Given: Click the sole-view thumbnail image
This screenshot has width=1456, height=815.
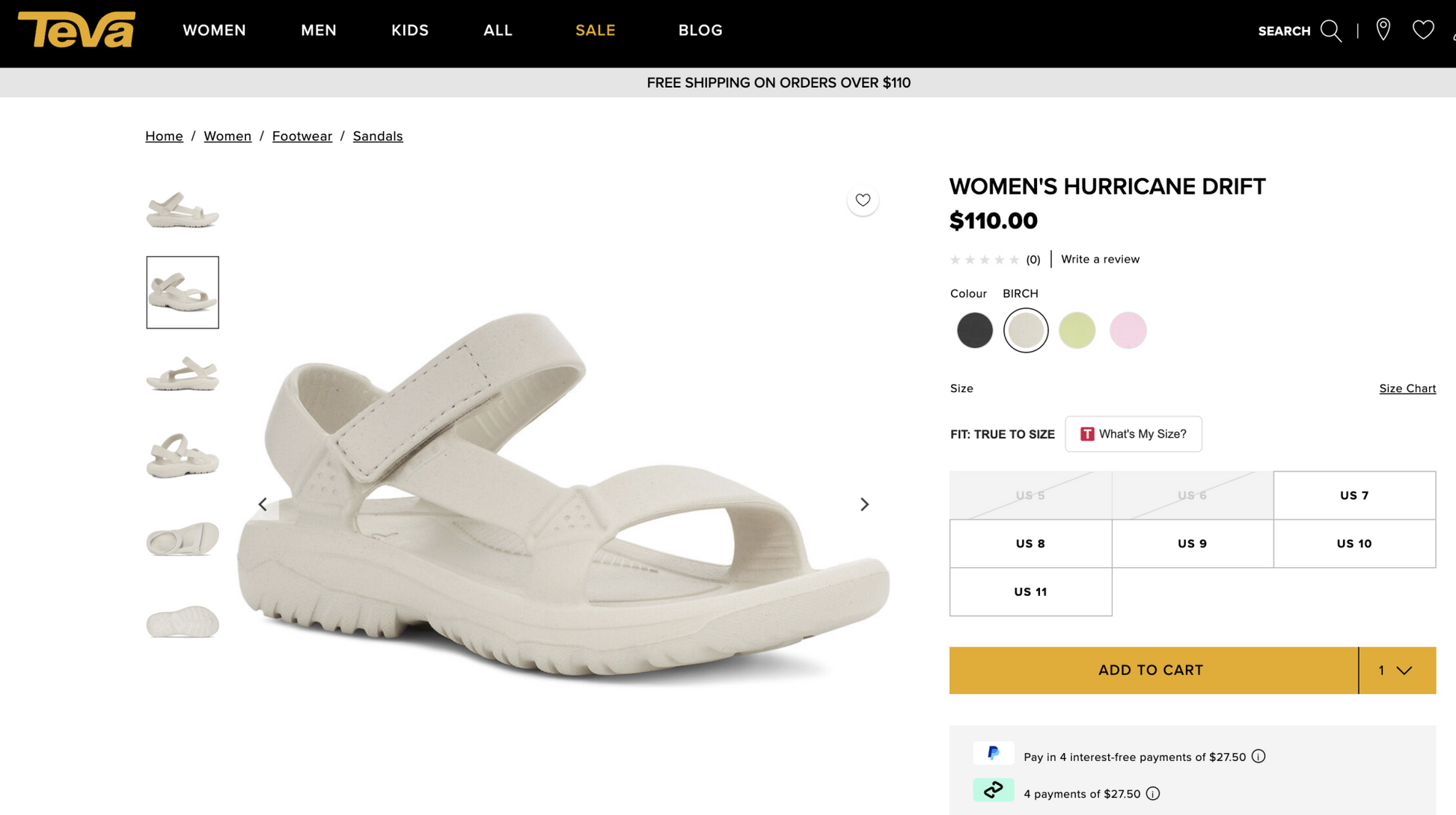Looking at the screenshot, I should [x=182, y=622].
